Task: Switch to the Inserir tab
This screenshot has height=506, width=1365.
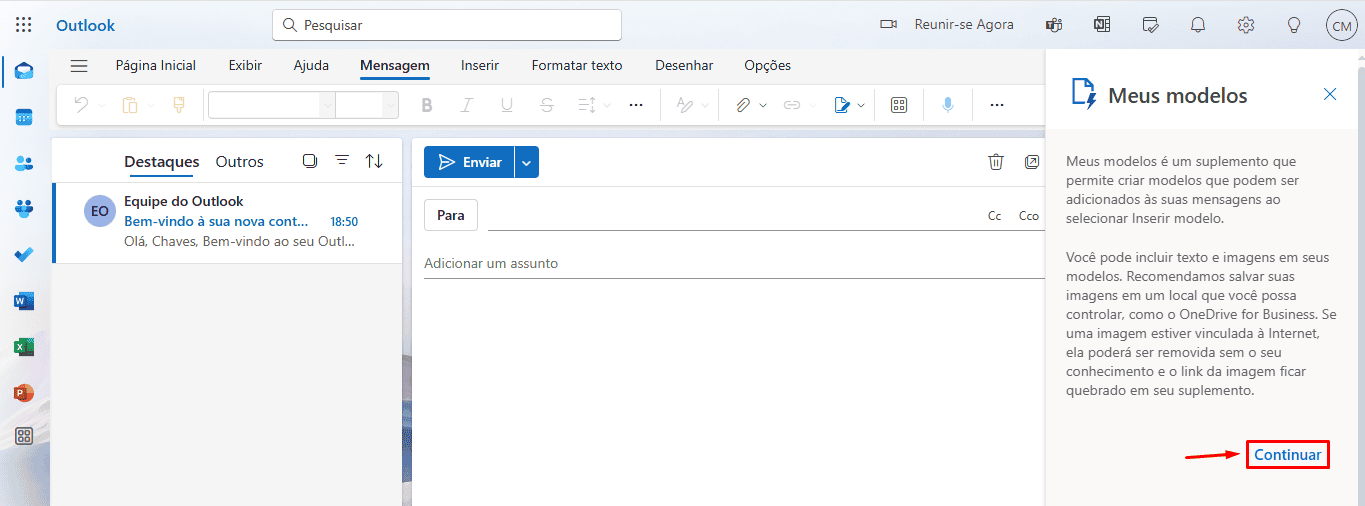Action: [x=480, y=65]
